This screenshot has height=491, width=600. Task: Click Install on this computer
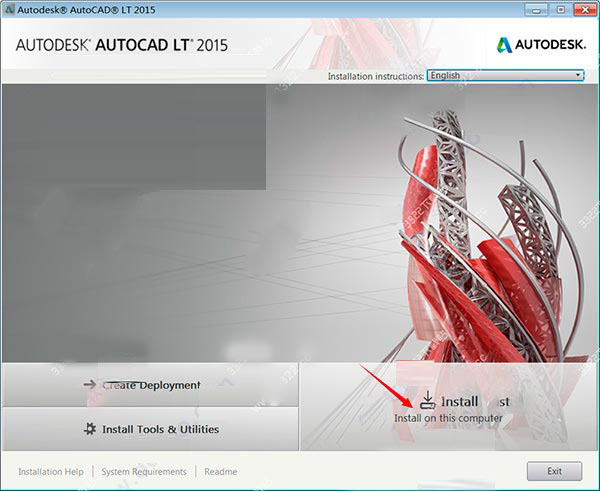448,407
